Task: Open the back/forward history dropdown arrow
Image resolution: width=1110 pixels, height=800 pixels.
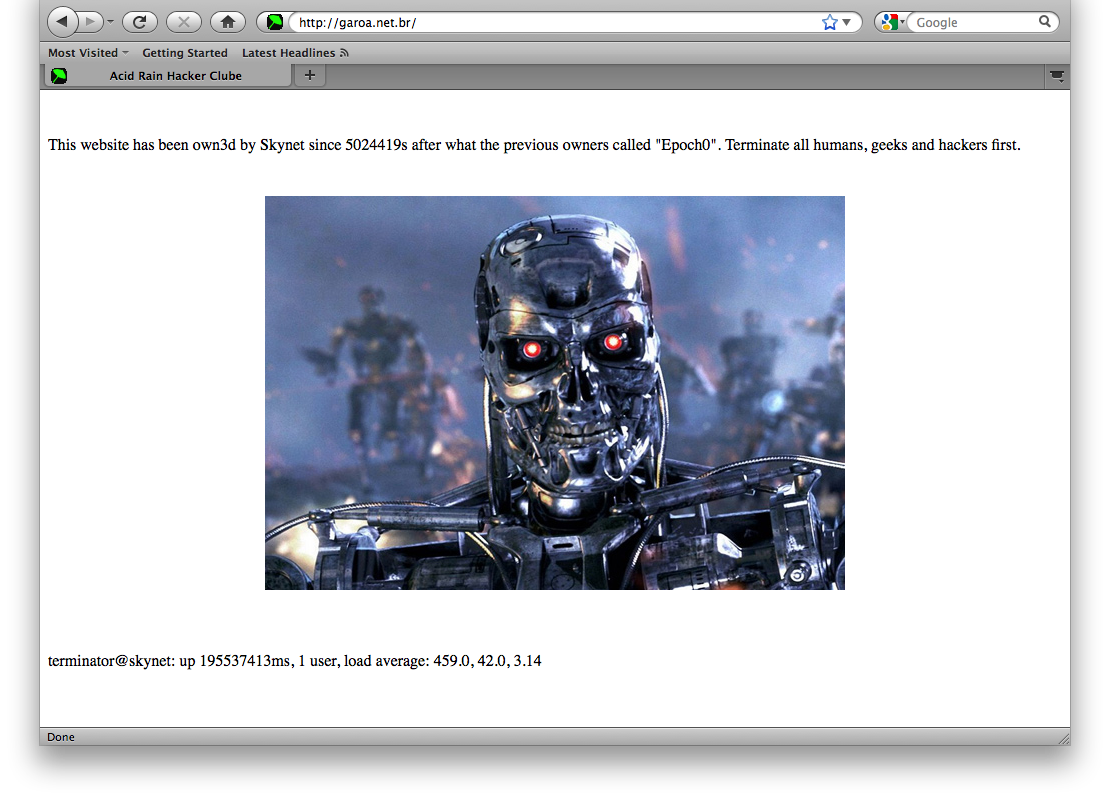Action: tap(110, 22)
